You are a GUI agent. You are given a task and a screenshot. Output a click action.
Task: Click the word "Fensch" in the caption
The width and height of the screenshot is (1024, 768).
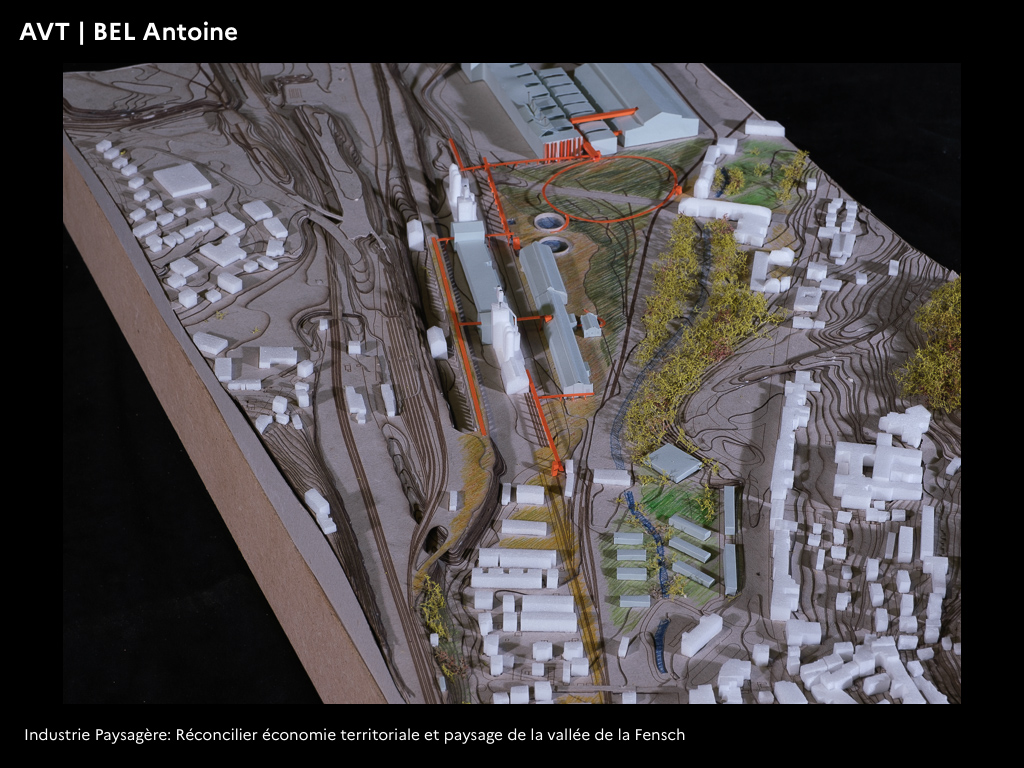(x=660, y=735)
